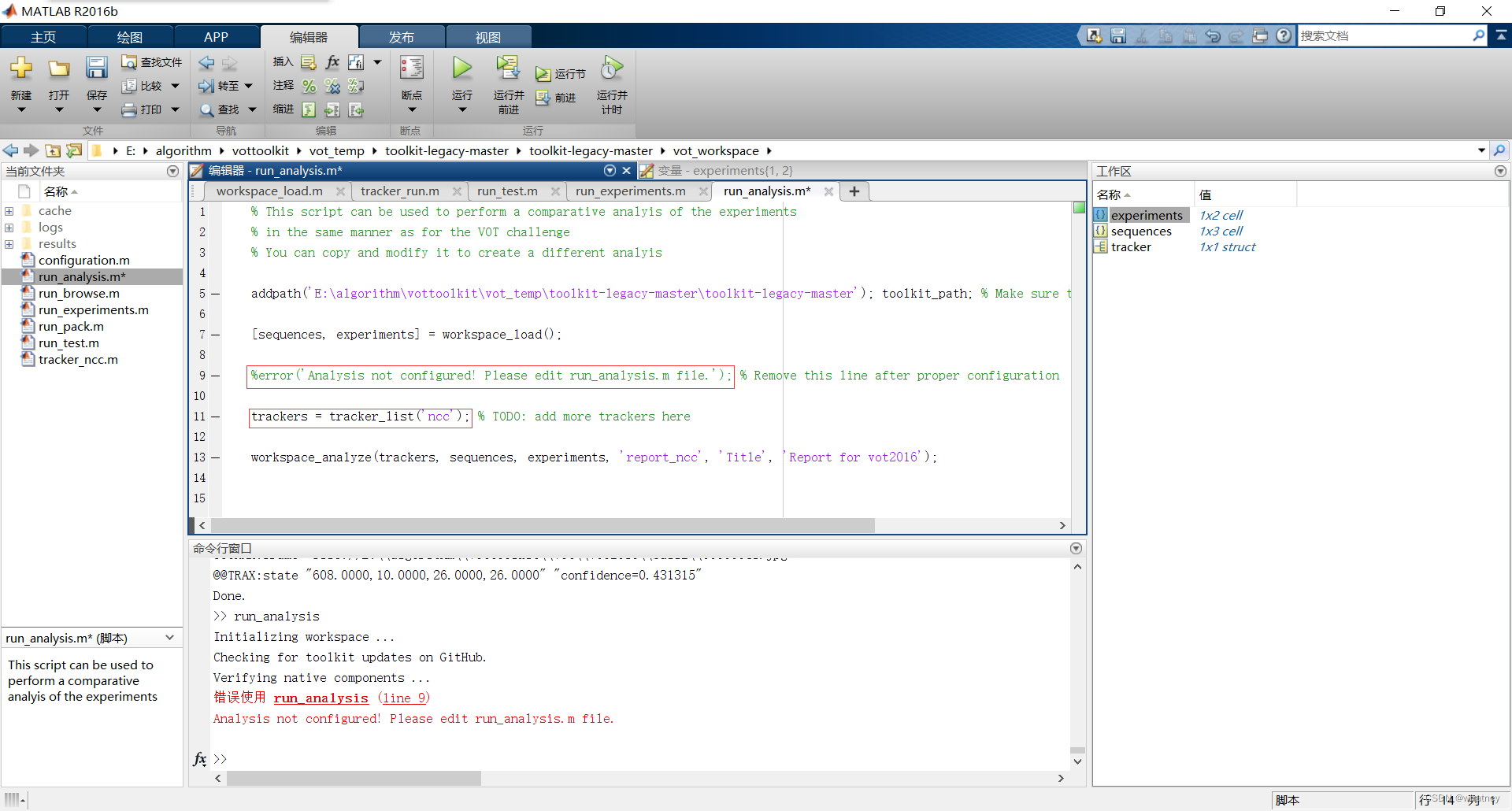
Task: Click the editor horizontal scrollbar
Action: [x=543, y=525]
